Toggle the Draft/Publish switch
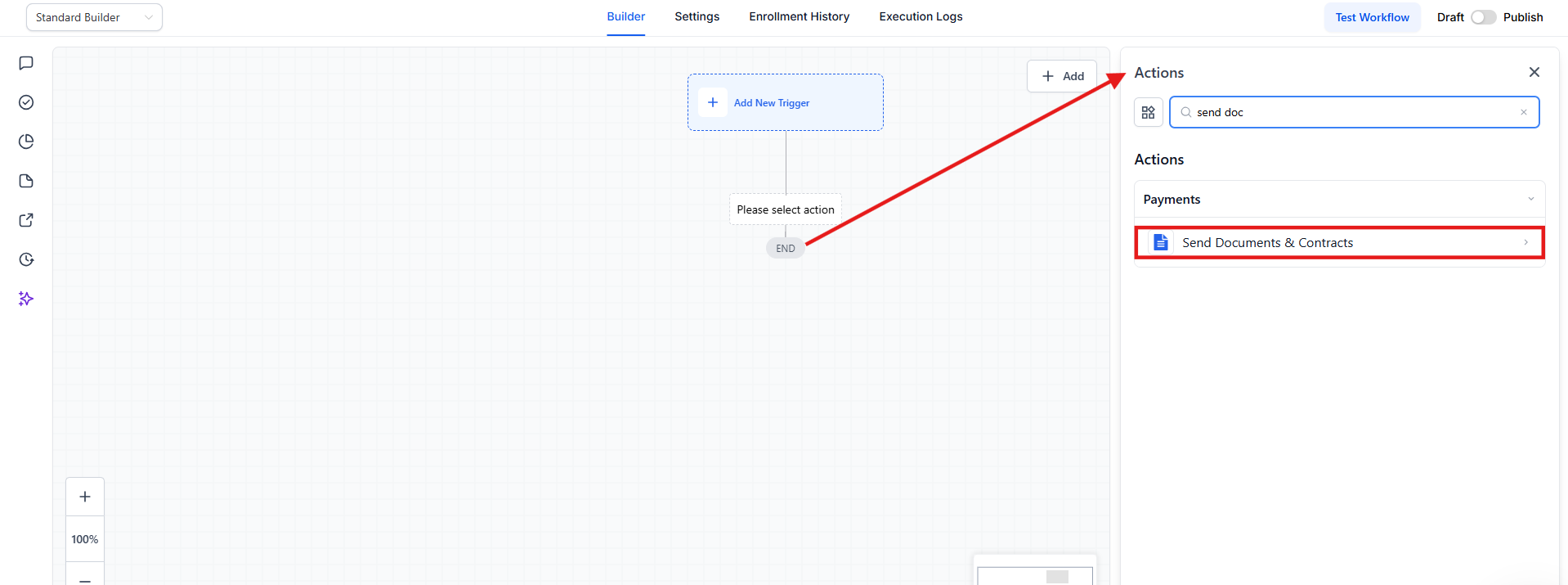Screen dimensions: 1568x585 pos(1483,17)
